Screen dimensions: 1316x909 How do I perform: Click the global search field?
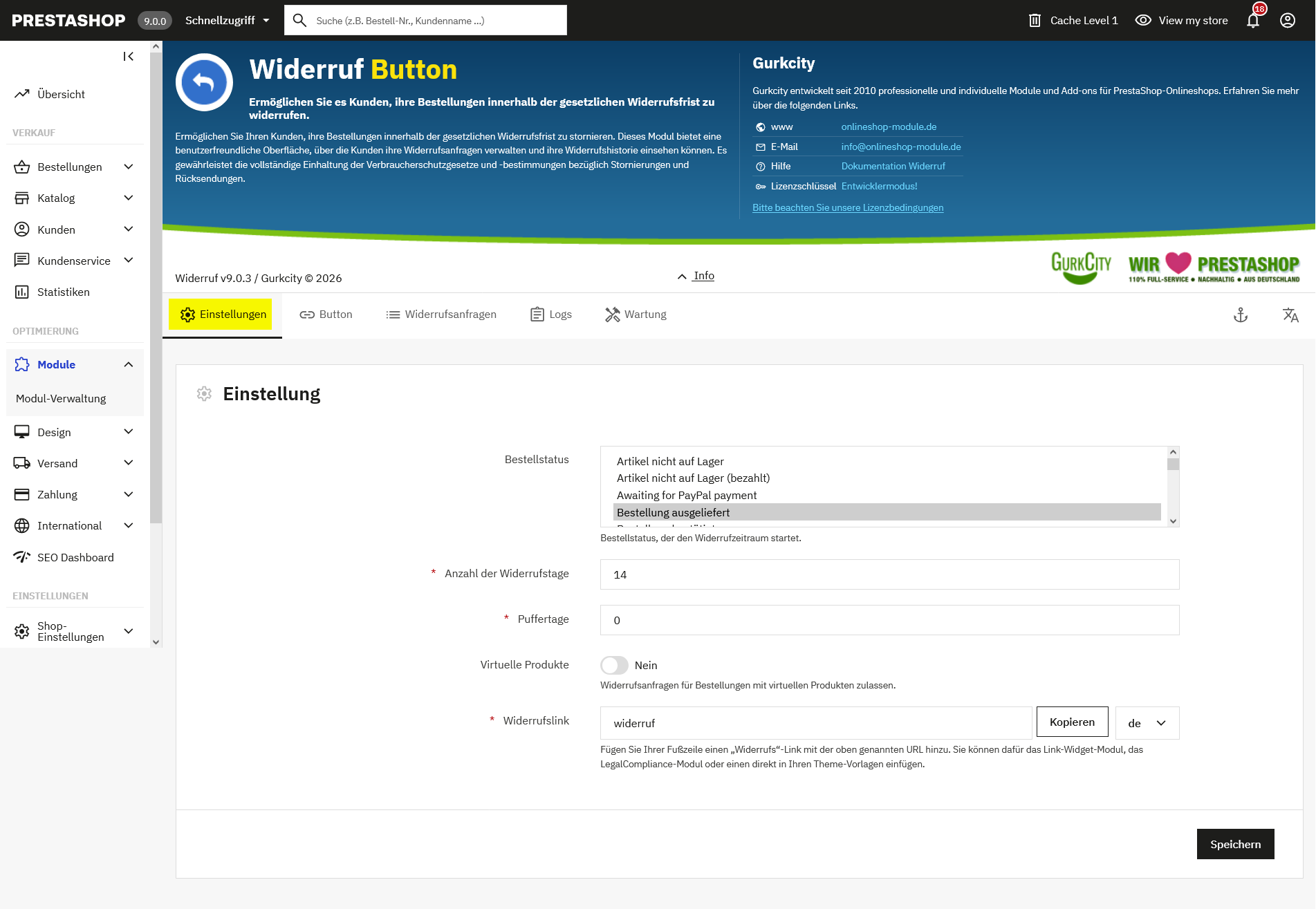[x=425, y=20]
